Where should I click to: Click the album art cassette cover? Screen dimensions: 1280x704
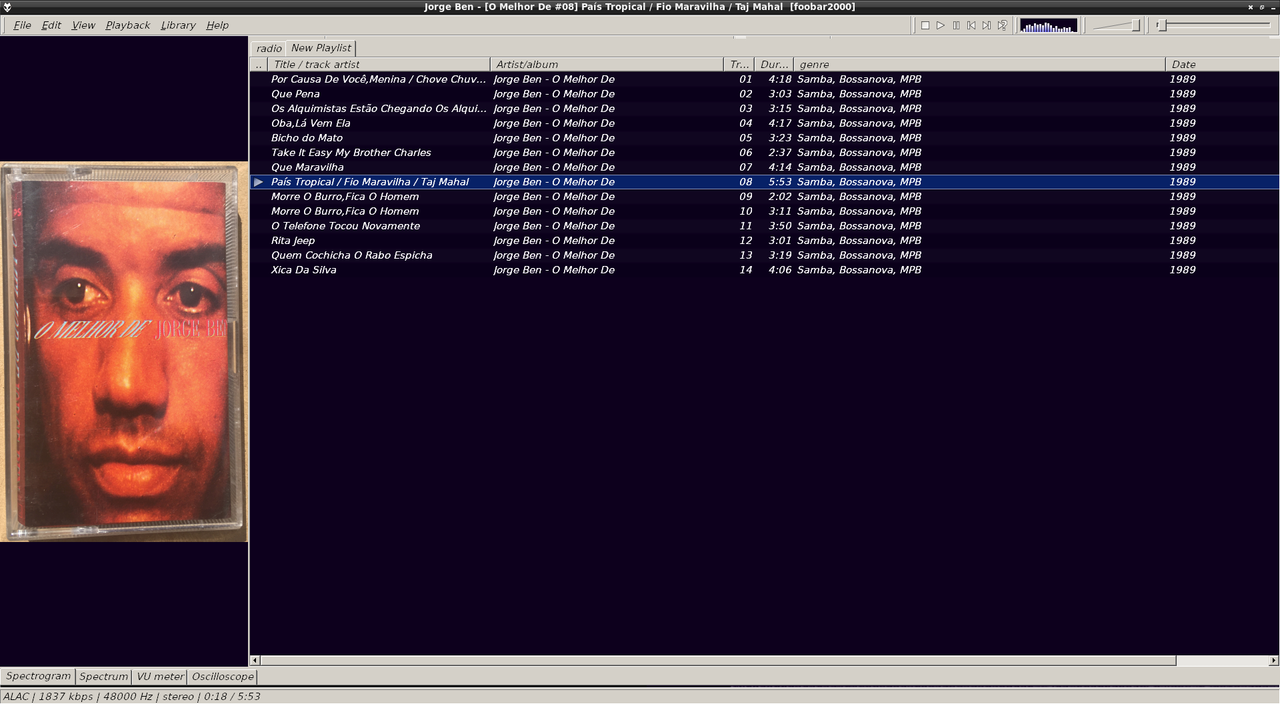pyautogui.click(x=124, y=352)
